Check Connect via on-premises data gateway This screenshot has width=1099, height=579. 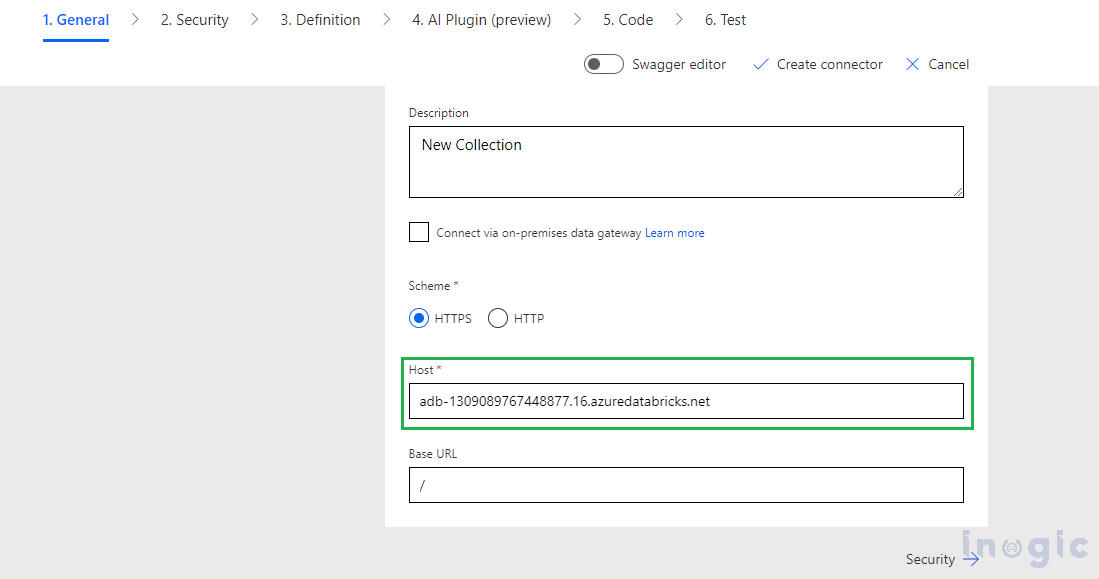tap(418, 232)
